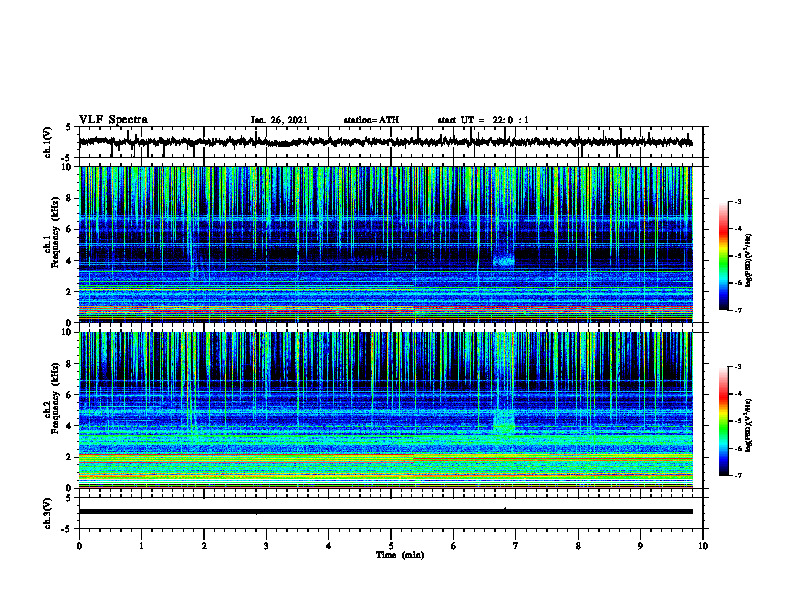Click the "3" tick on the Time axis
Image resolution: width=792 pixels, height=612 pixels.
click(x=266, y=546)
